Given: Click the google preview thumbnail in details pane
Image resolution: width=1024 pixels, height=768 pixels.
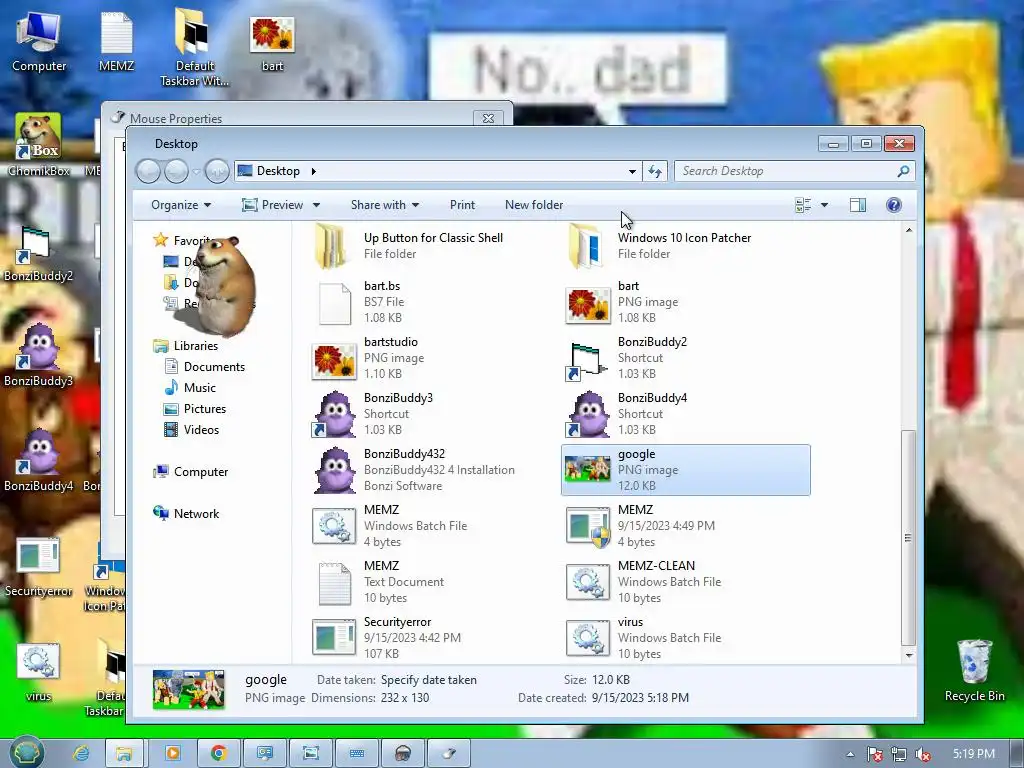Looking at the screenshot, I should 189,689.
